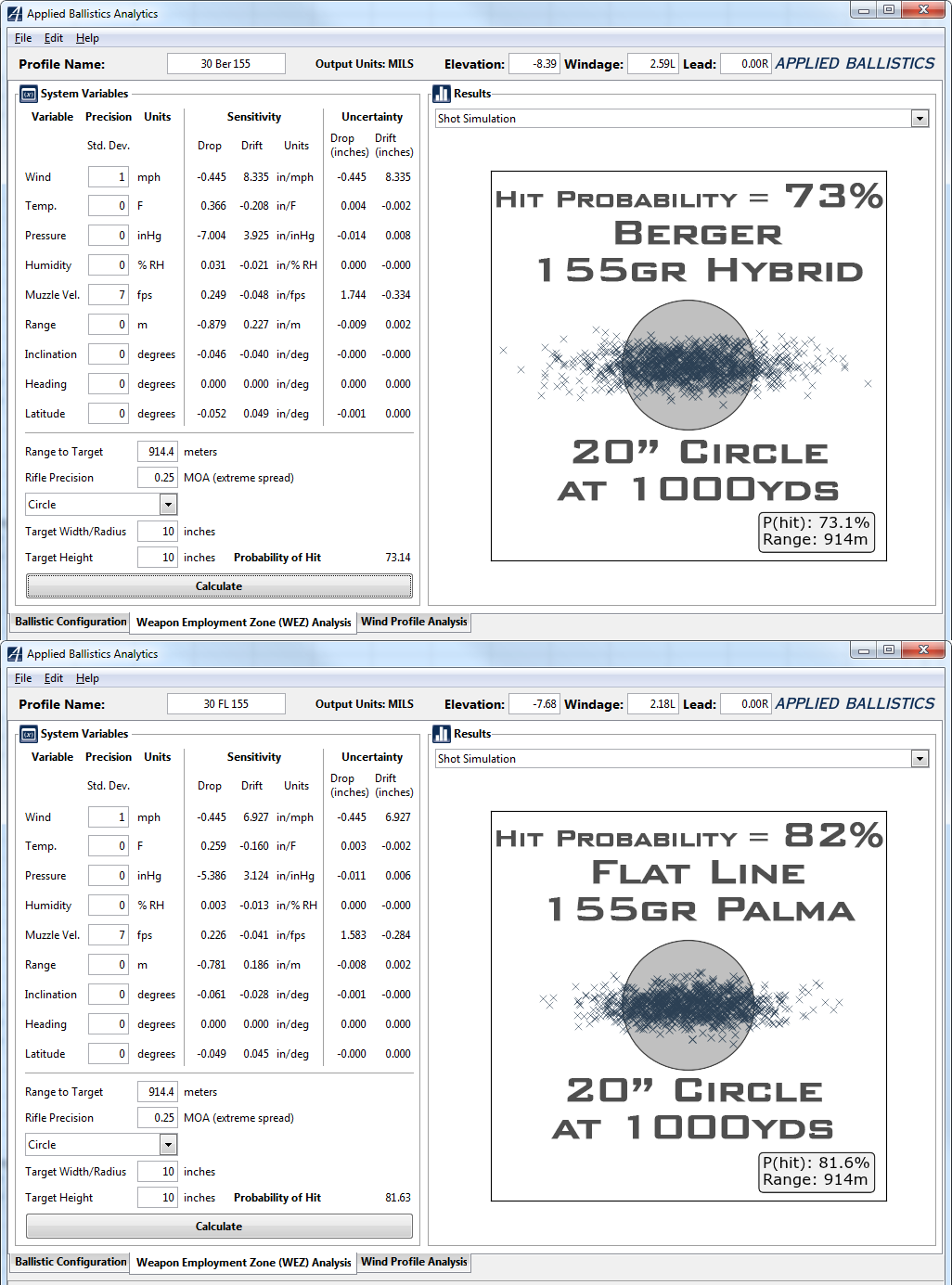Click Inclination Std. Dev. field in 30 Ber 155 window
The image size is (952, 1285).
[x=109, y=354]
